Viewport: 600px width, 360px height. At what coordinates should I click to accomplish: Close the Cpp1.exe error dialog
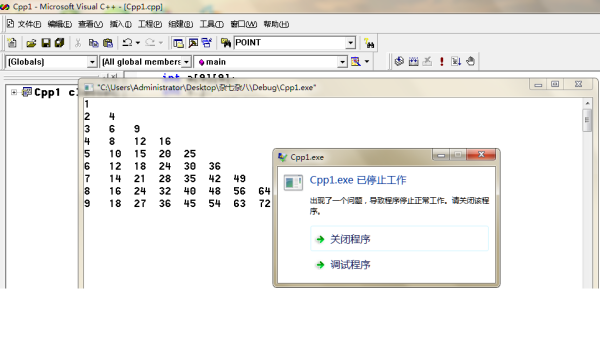coord(481,155)
